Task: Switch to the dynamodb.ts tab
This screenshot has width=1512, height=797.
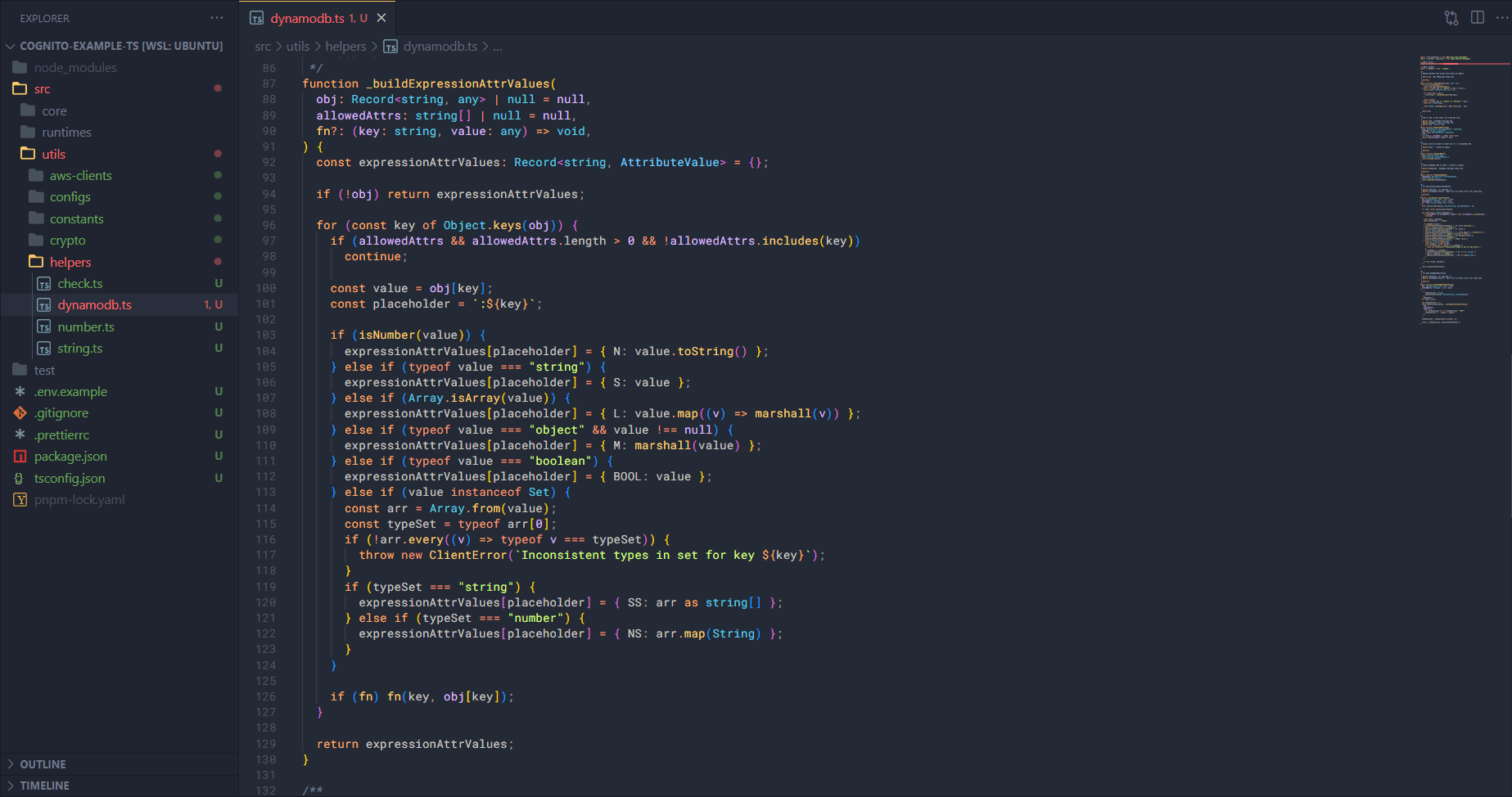Action: 307,18
